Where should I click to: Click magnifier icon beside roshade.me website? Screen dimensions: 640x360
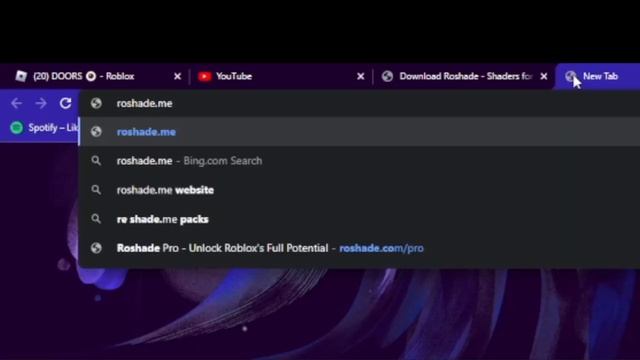pos(96,190)
